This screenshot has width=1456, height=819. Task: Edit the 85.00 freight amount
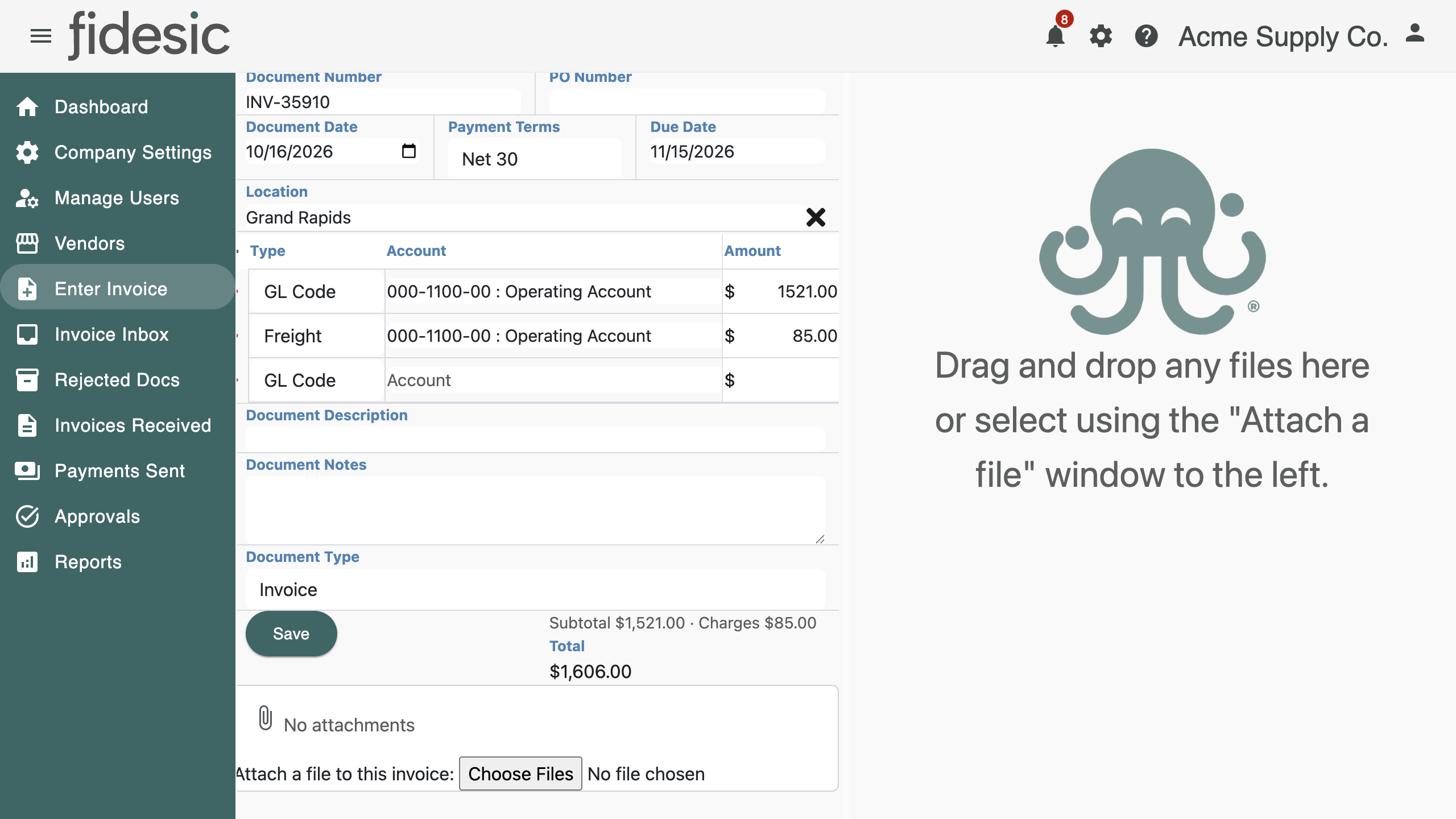pos(788,336)
